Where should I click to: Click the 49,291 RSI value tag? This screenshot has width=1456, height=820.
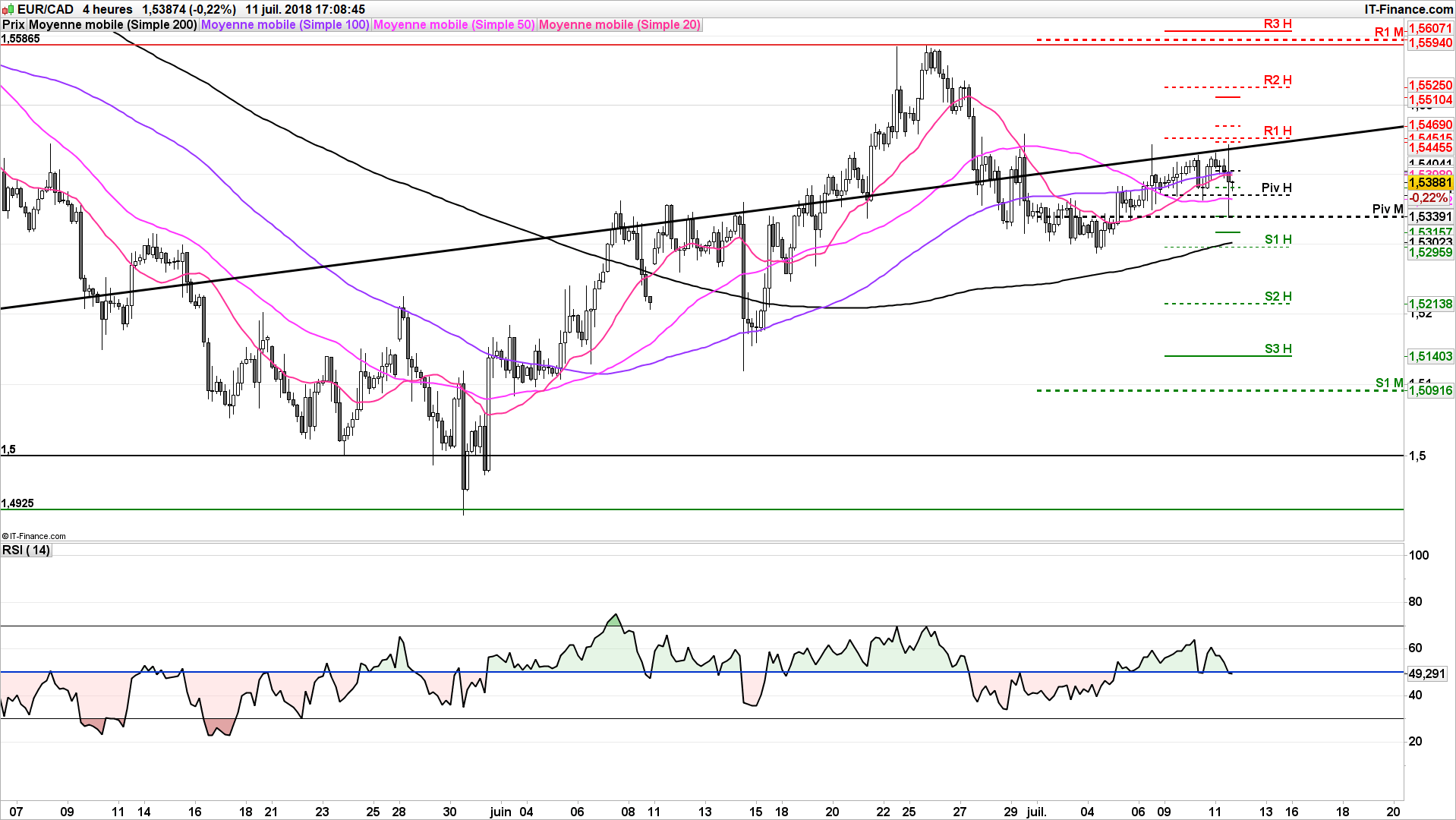1426,674
